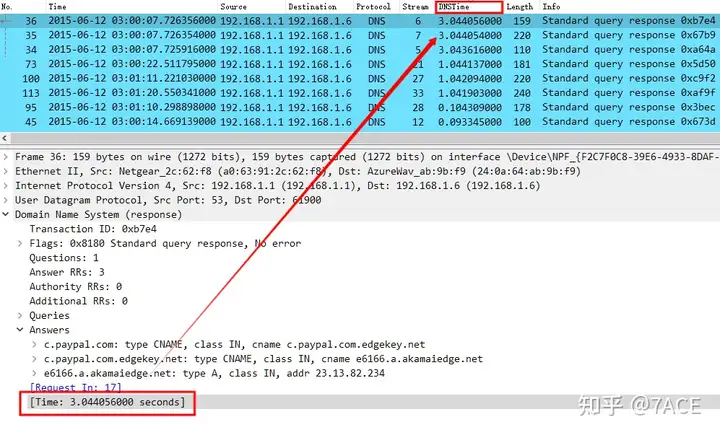Select packet number 113 row

tap(360, 93)
